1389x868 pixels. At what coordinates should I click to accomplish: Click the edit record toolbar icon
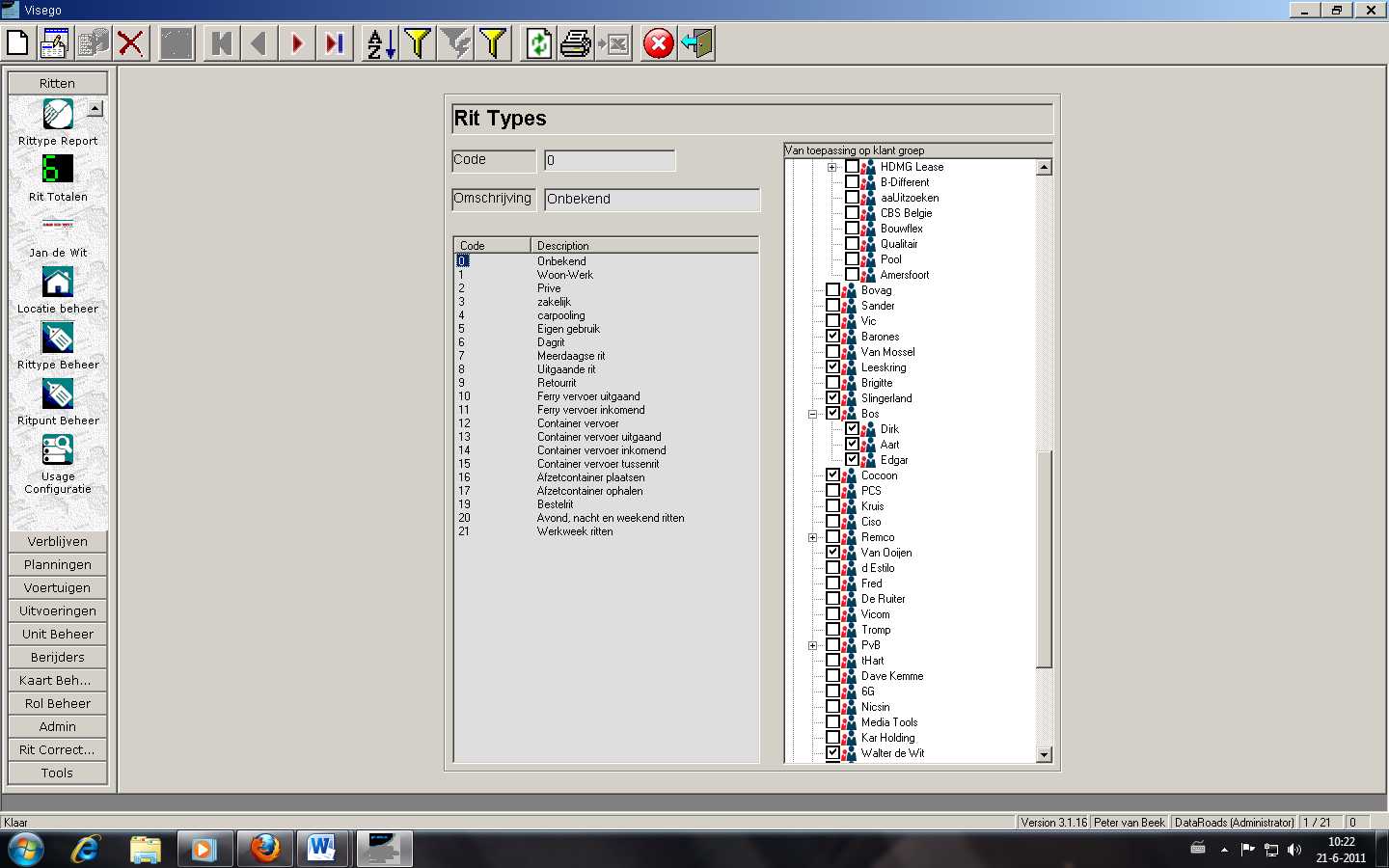(55, 43)
